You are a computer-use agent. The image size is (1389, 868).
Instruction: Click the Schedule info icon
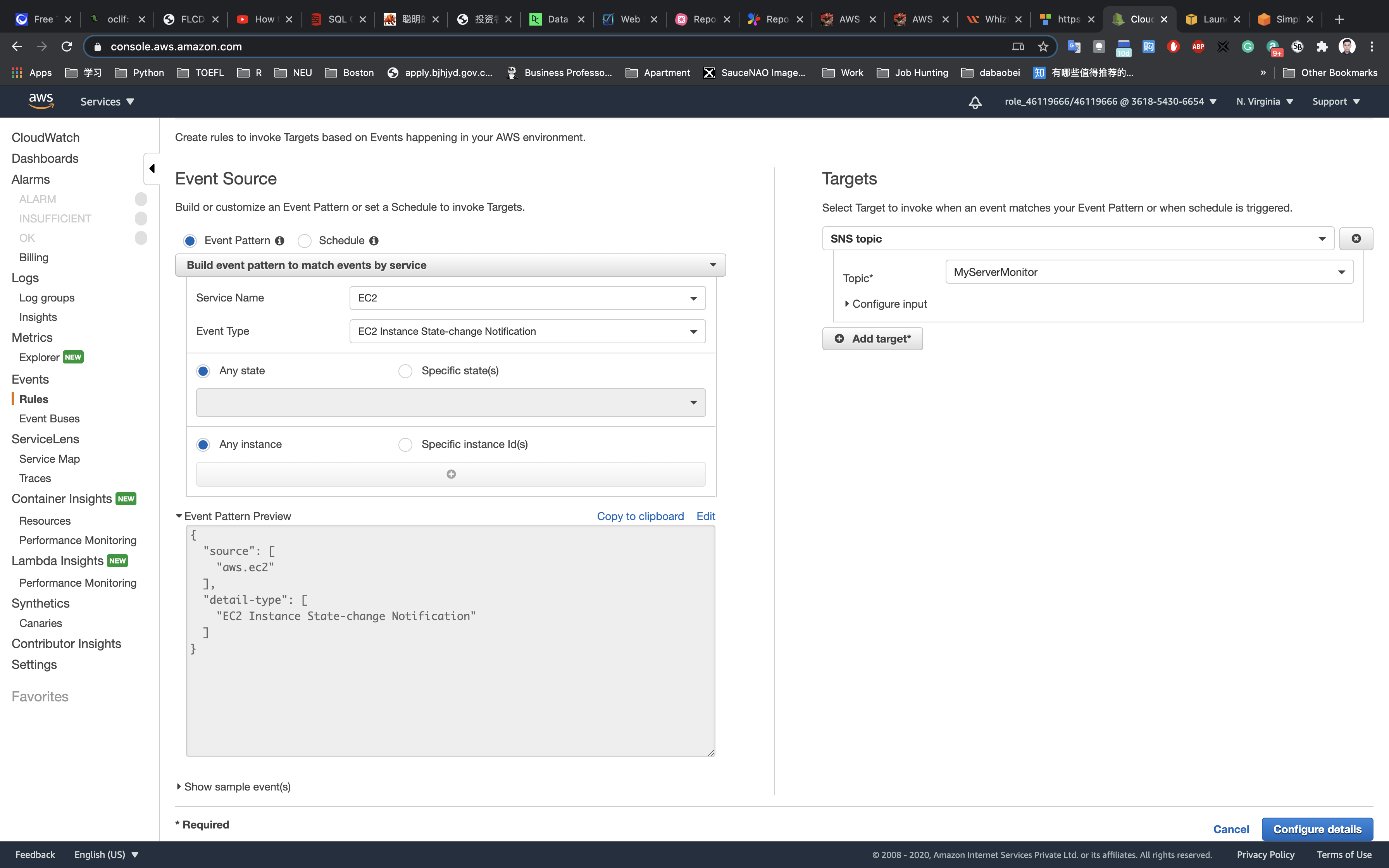tap(374, 241)
